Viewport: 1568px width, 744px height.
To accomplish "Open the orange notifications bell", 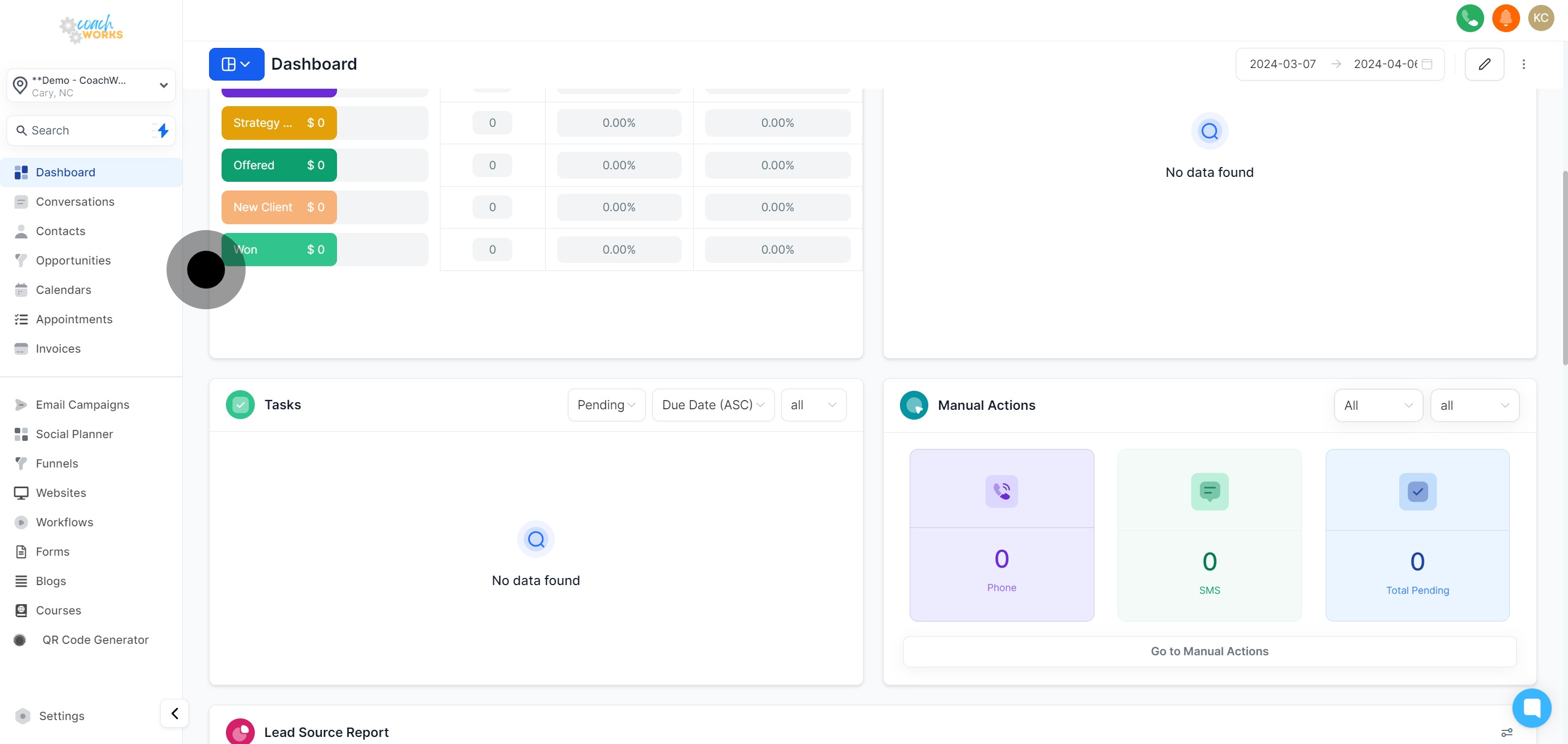I will pos(1505,19).
